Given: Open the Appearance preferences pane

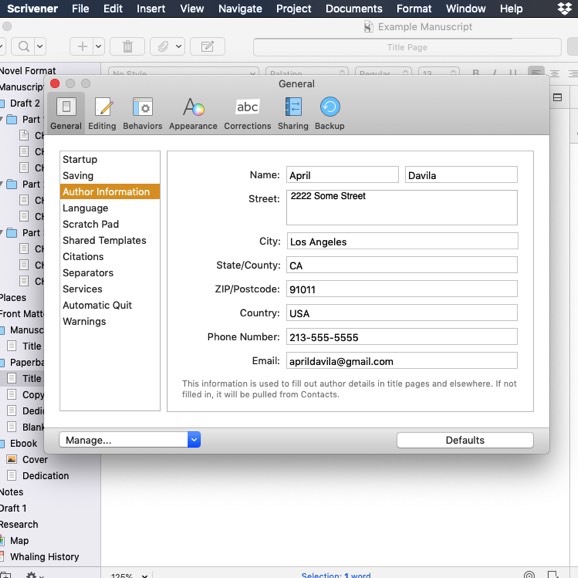Looking at the screenshot, I should point(193,113).
